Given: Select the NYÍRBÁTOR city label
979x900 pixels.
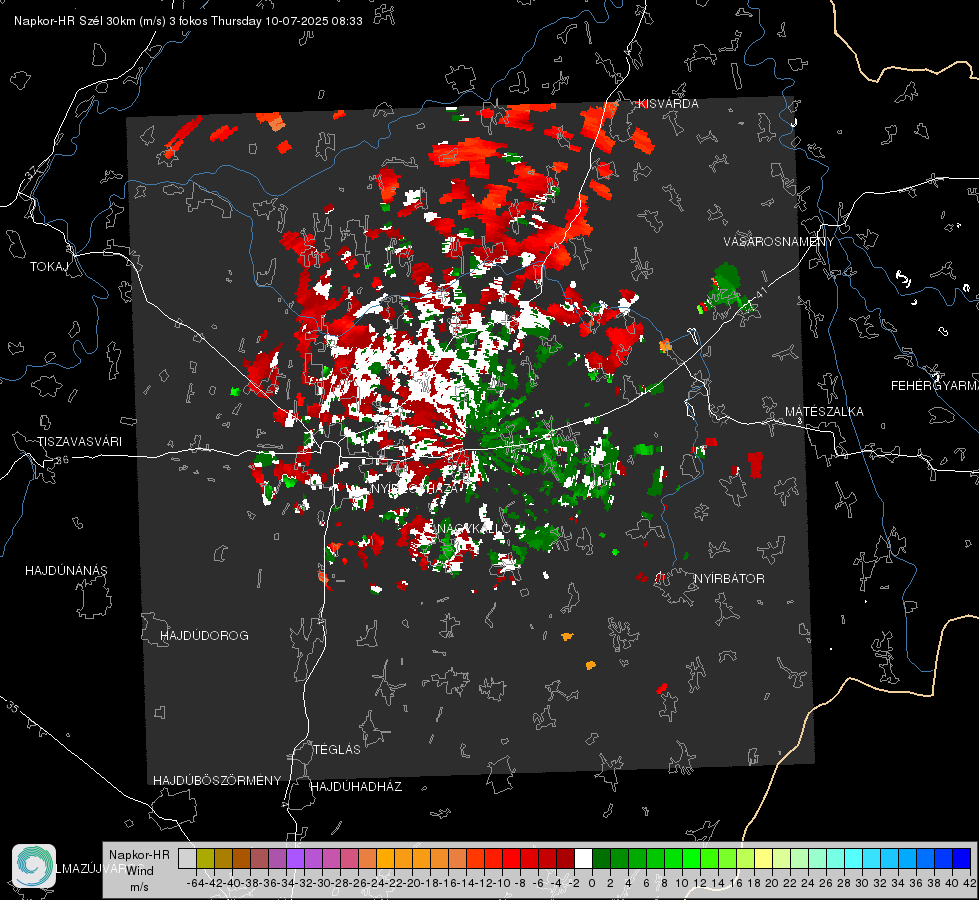Looking at the screenshot, I should [729, 578].
